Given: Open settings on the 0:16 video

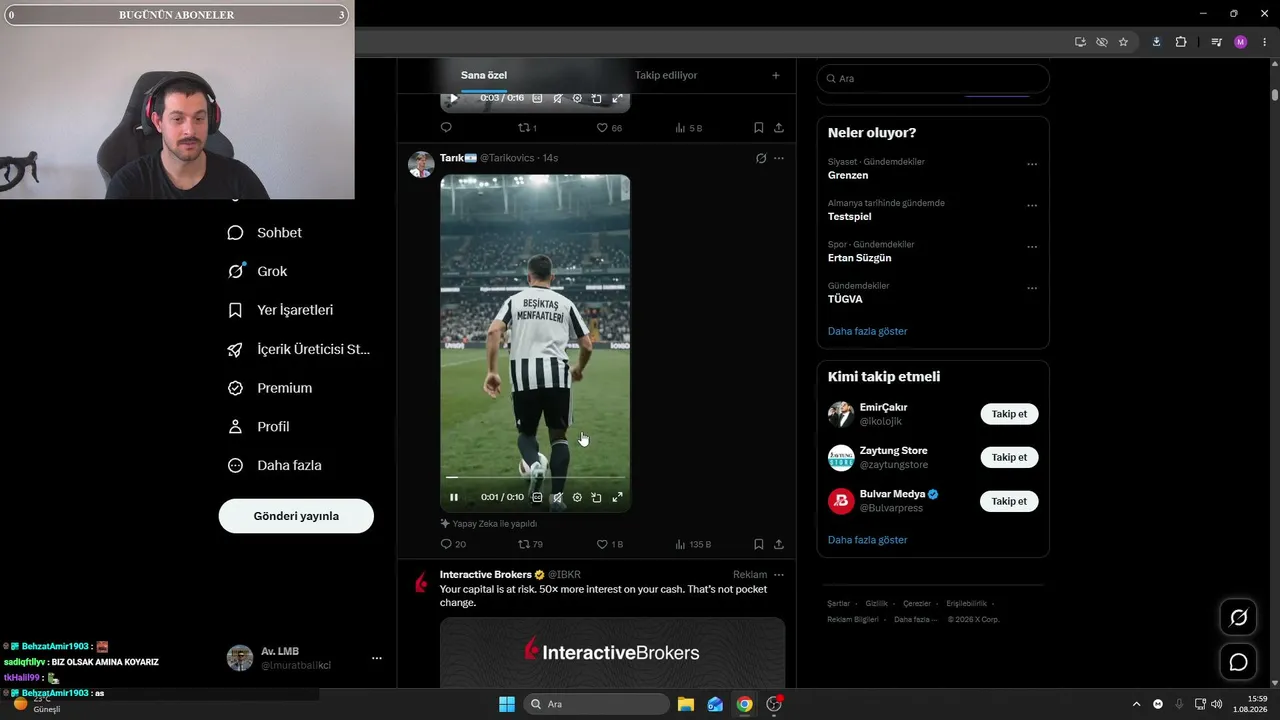Looking at the screenshot, I should coord(577,98).
